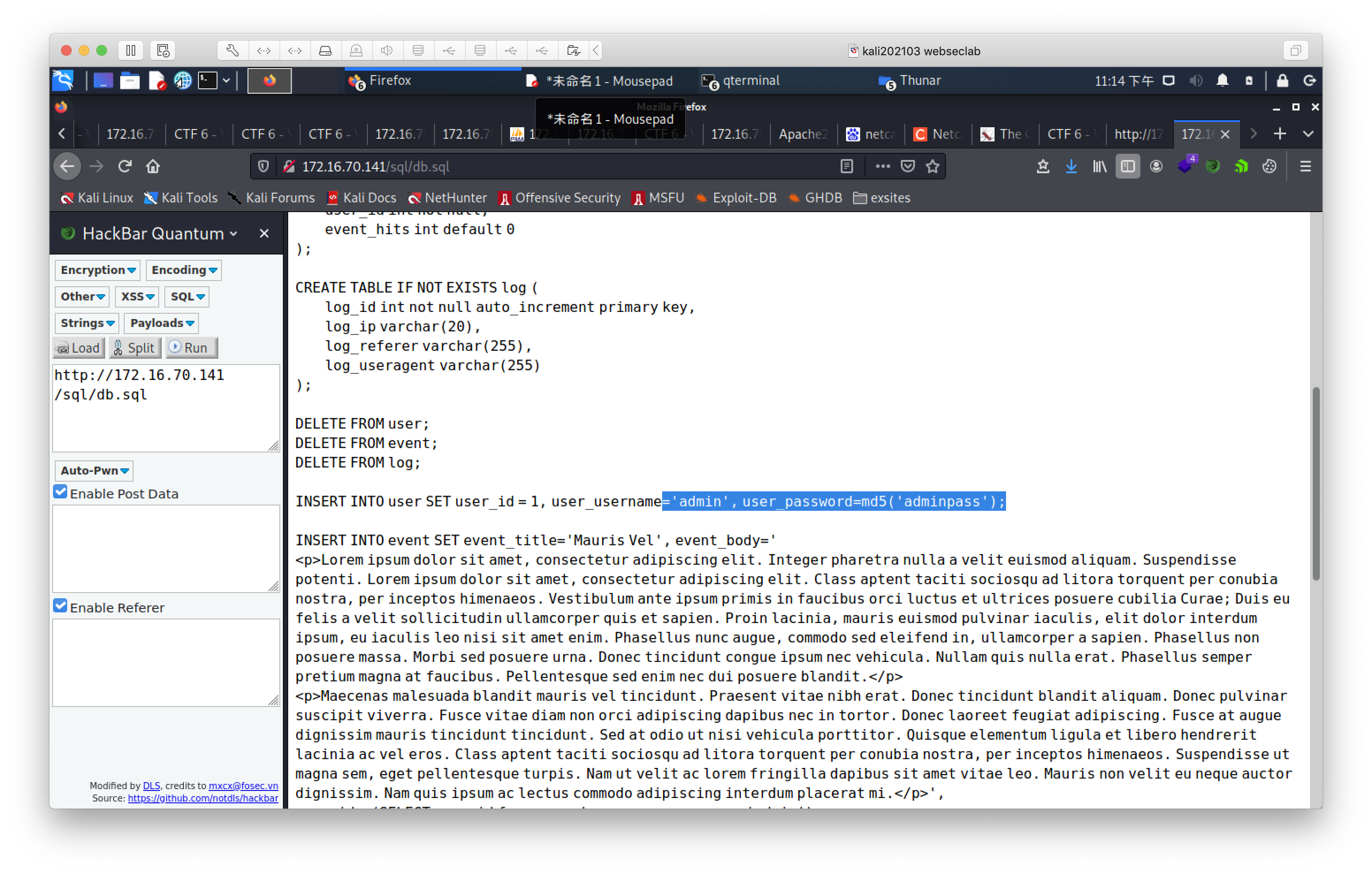Toggle the sidebar icon in Firefox toolbar
The image size is (1372, 874).
1128,167
